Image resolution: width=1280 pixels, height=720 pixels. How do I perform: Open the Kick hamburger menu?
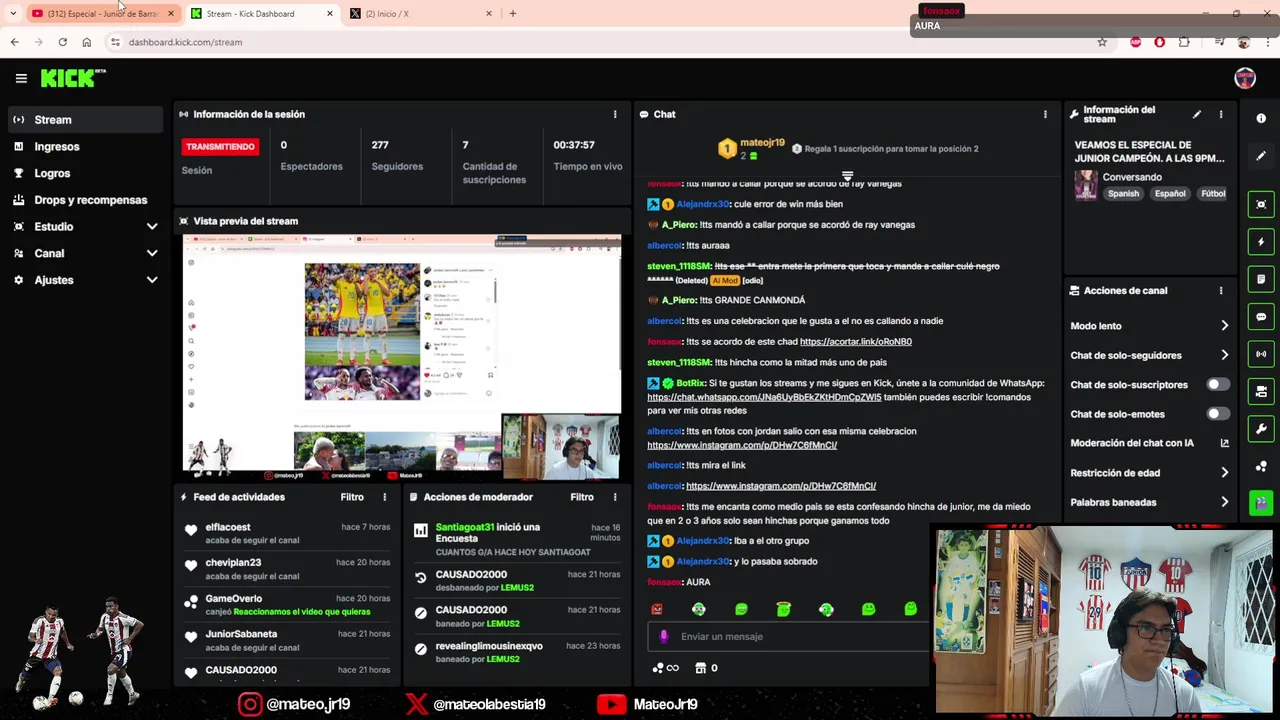[21, 78]
